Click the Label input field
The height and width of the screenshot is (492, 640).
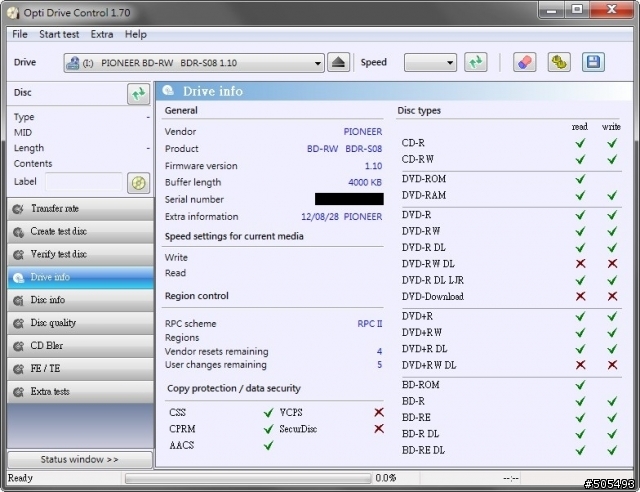click(x=84, y=182)
